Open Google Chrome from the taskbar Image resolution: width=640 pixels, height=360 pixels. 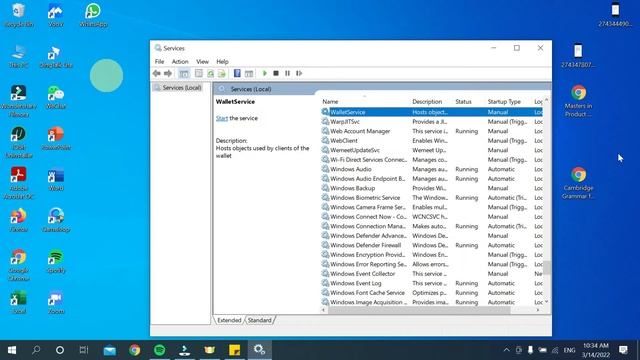point(135,350)
